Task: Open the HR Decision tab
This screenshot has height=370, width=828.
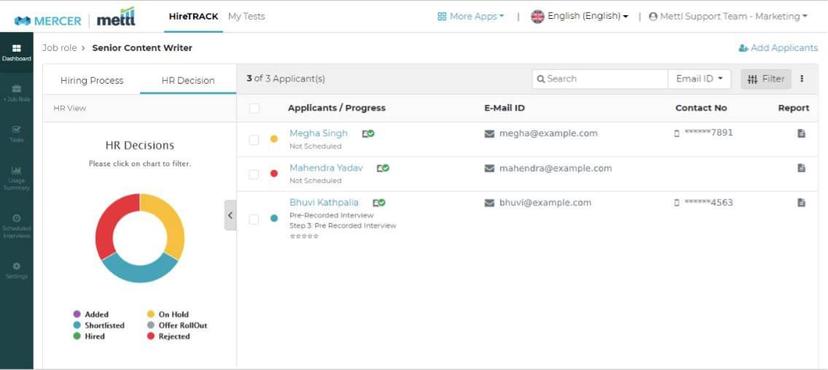Action: click(x=188, y=80)
